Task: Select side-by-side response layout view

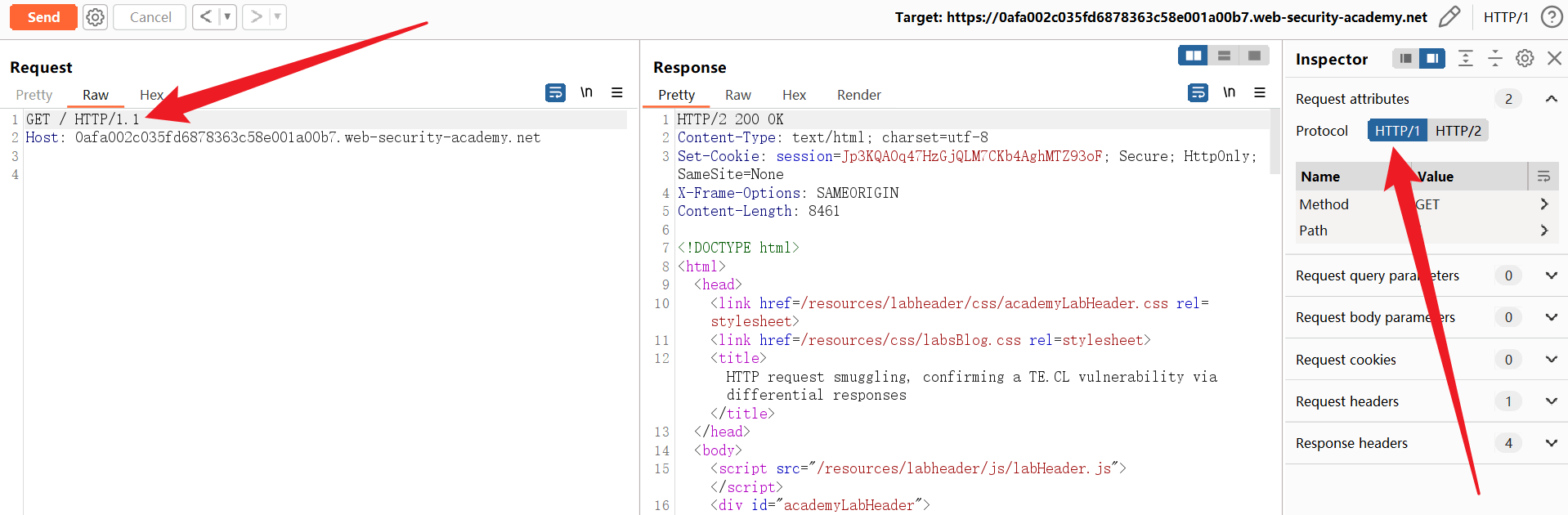Action: (x=1193, y=56)
